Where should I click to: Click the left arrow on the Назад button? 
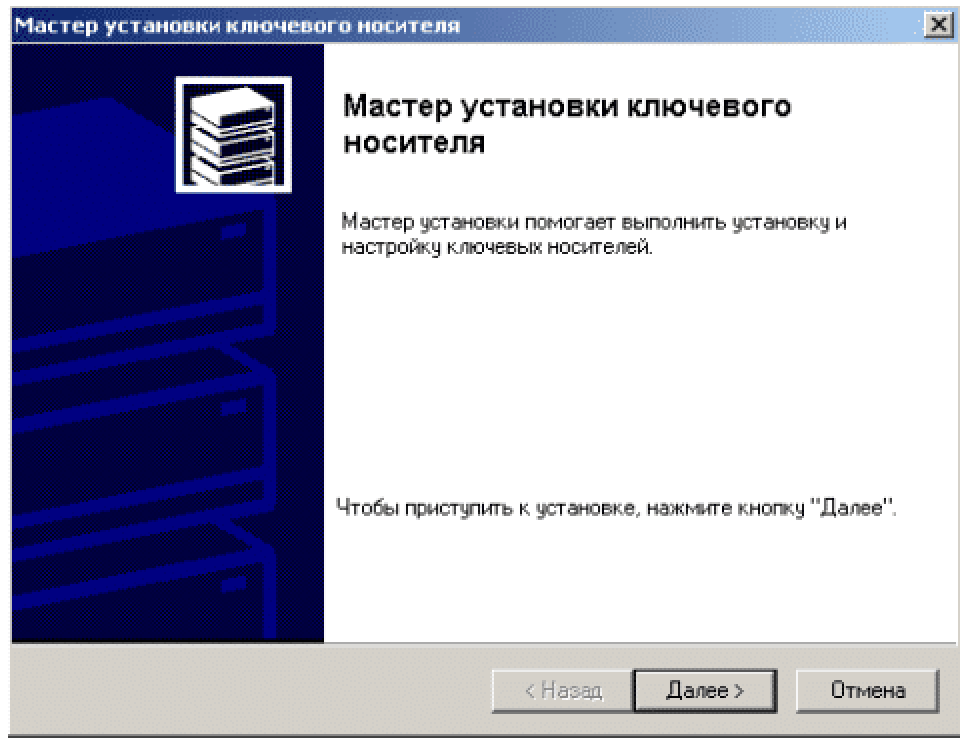[x=530, y=691]
